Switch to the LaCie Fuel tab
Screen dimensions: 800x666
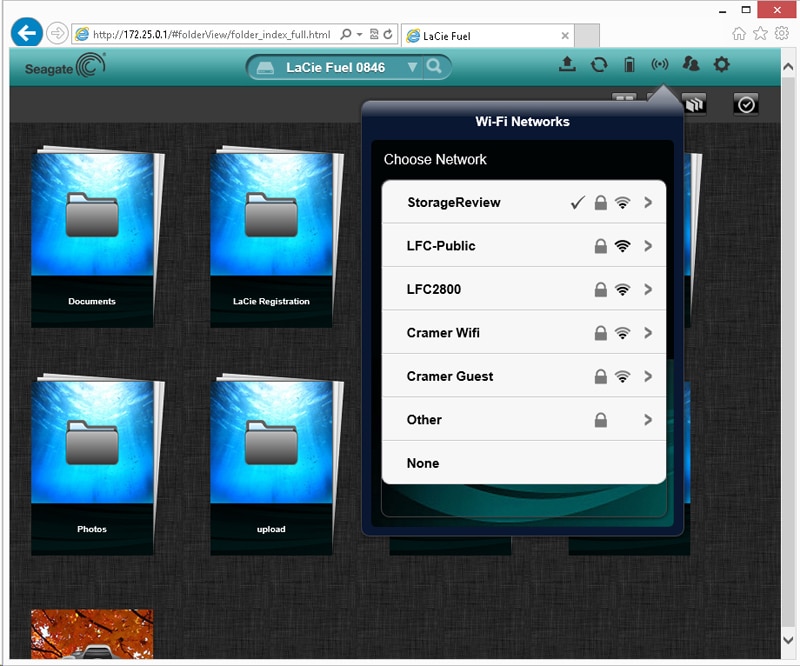488,36
